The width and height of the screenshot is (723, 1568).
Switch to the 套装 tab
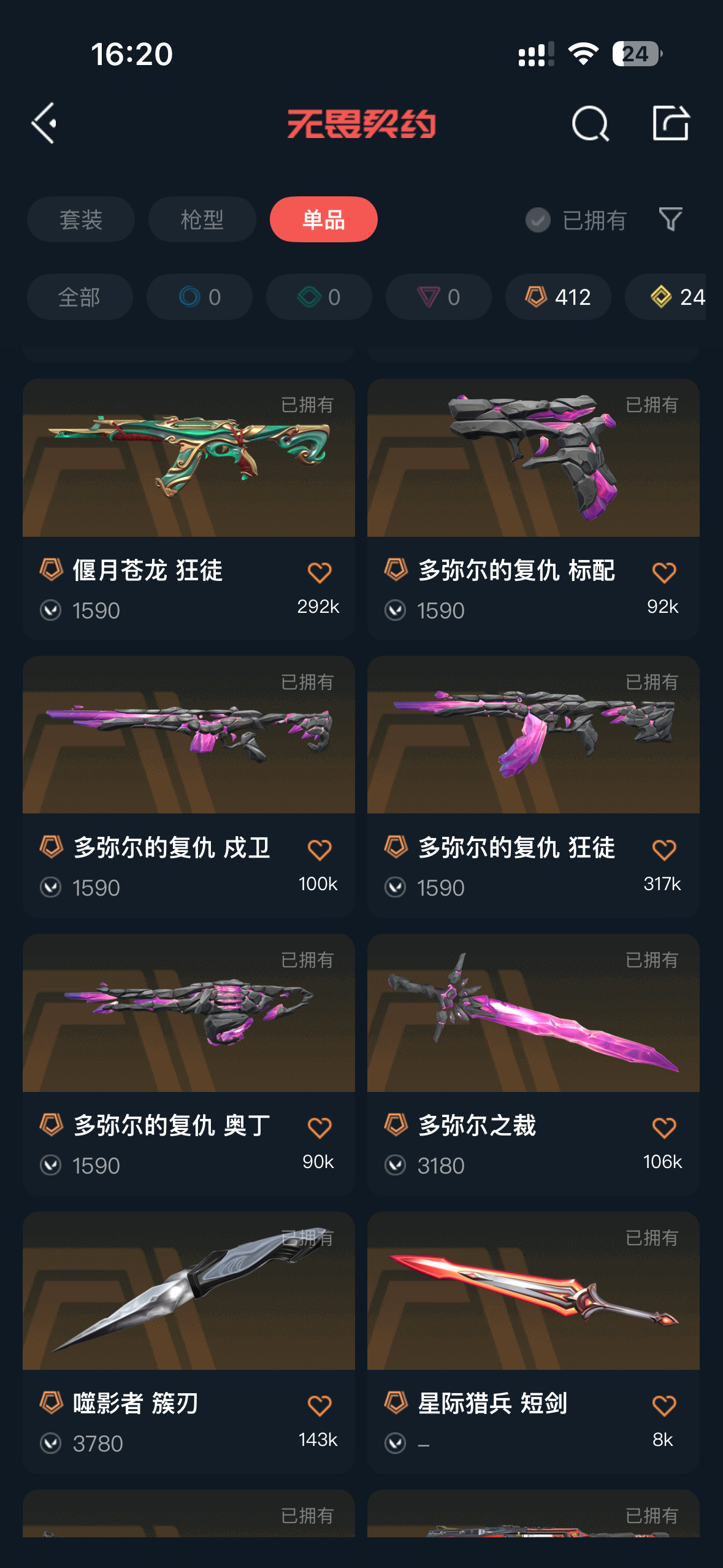(x=81, y=219)
